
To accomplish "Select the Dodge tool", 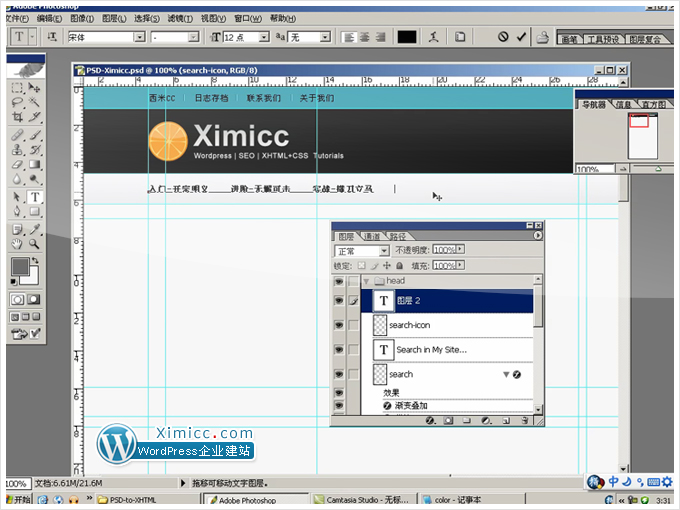I will [34, 179].
